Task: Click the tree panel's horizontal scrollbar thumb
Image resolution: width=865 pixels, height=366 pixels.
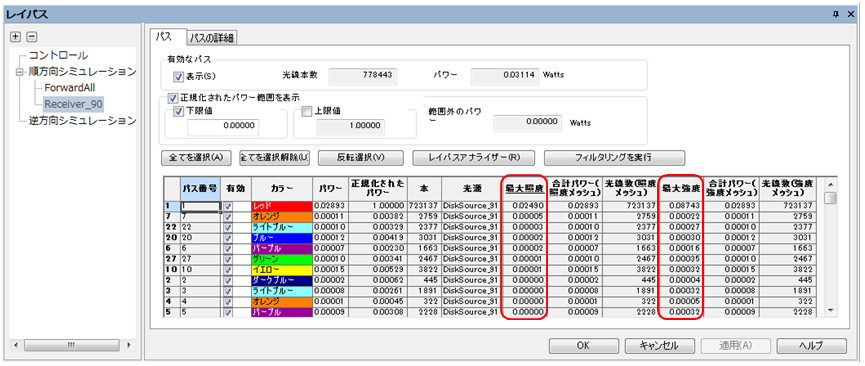Action: (x=71, y=345)
